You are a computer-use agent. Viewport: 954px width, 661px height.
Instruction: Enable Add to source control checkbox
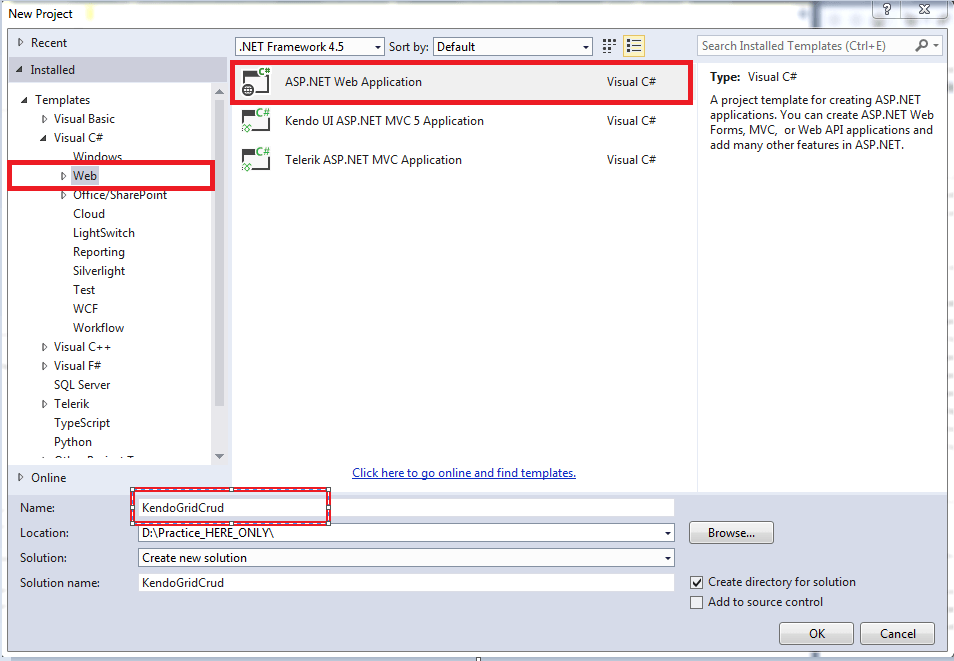[x=697, y=603]
